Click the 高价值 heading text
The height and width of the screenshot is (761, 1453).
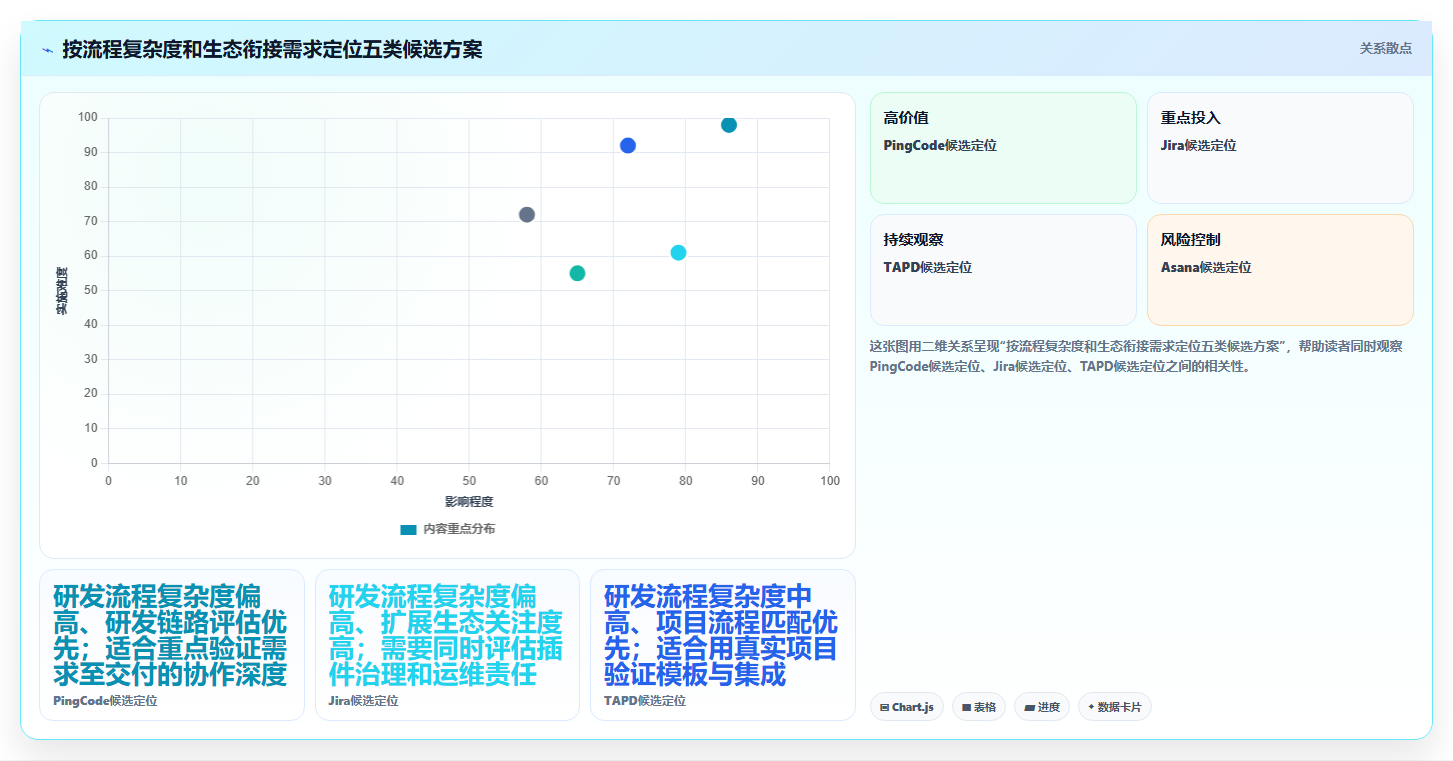pos(906,118)
